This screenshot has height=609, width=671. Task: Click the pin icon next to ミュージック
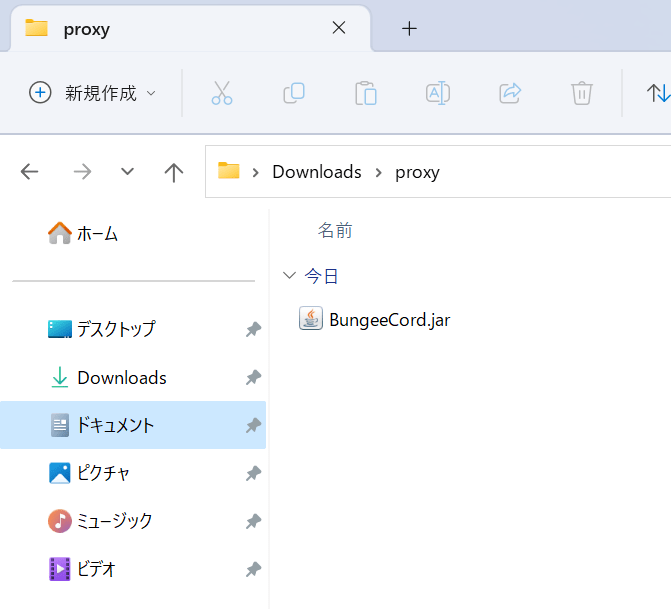click(x=253, y=522)
